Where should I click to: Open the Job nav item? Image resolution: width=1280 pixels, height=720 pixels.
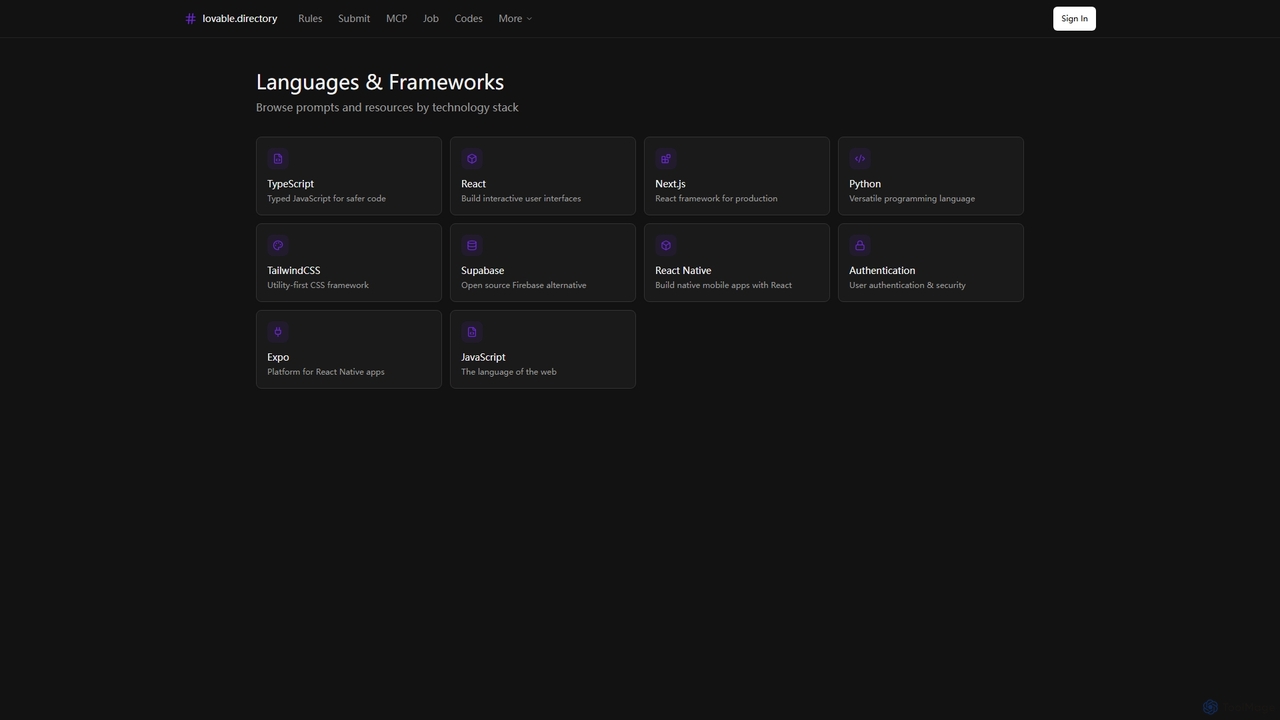[x=431, y=19]
